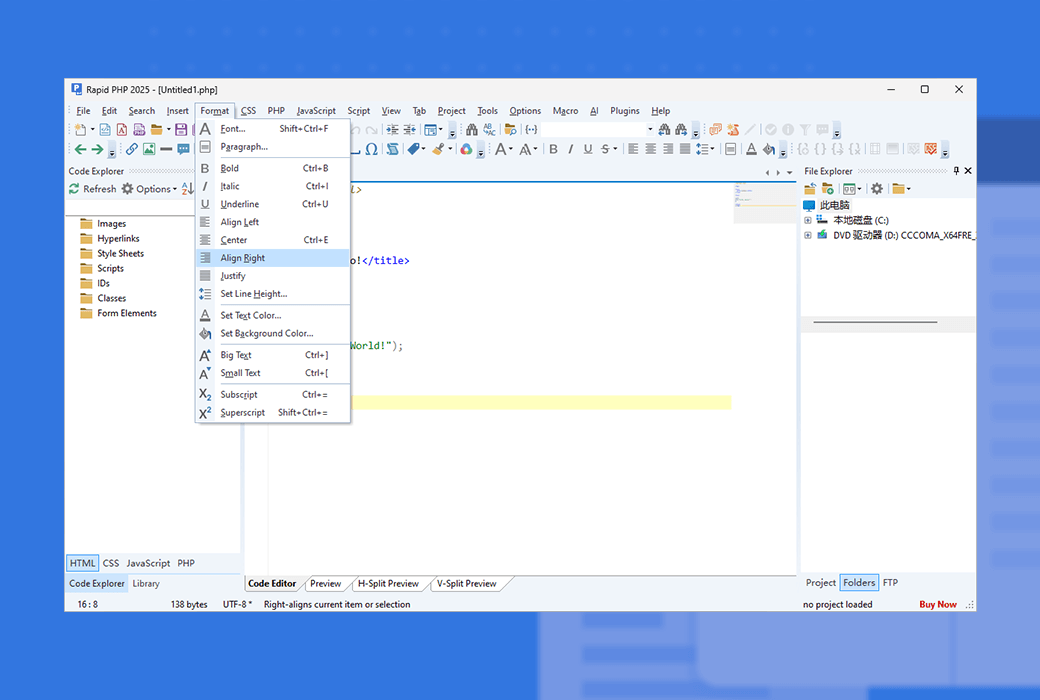The image size is (1040, 700).
Task: Click the green Forward arrow icon
Action: tap(97, 149)
